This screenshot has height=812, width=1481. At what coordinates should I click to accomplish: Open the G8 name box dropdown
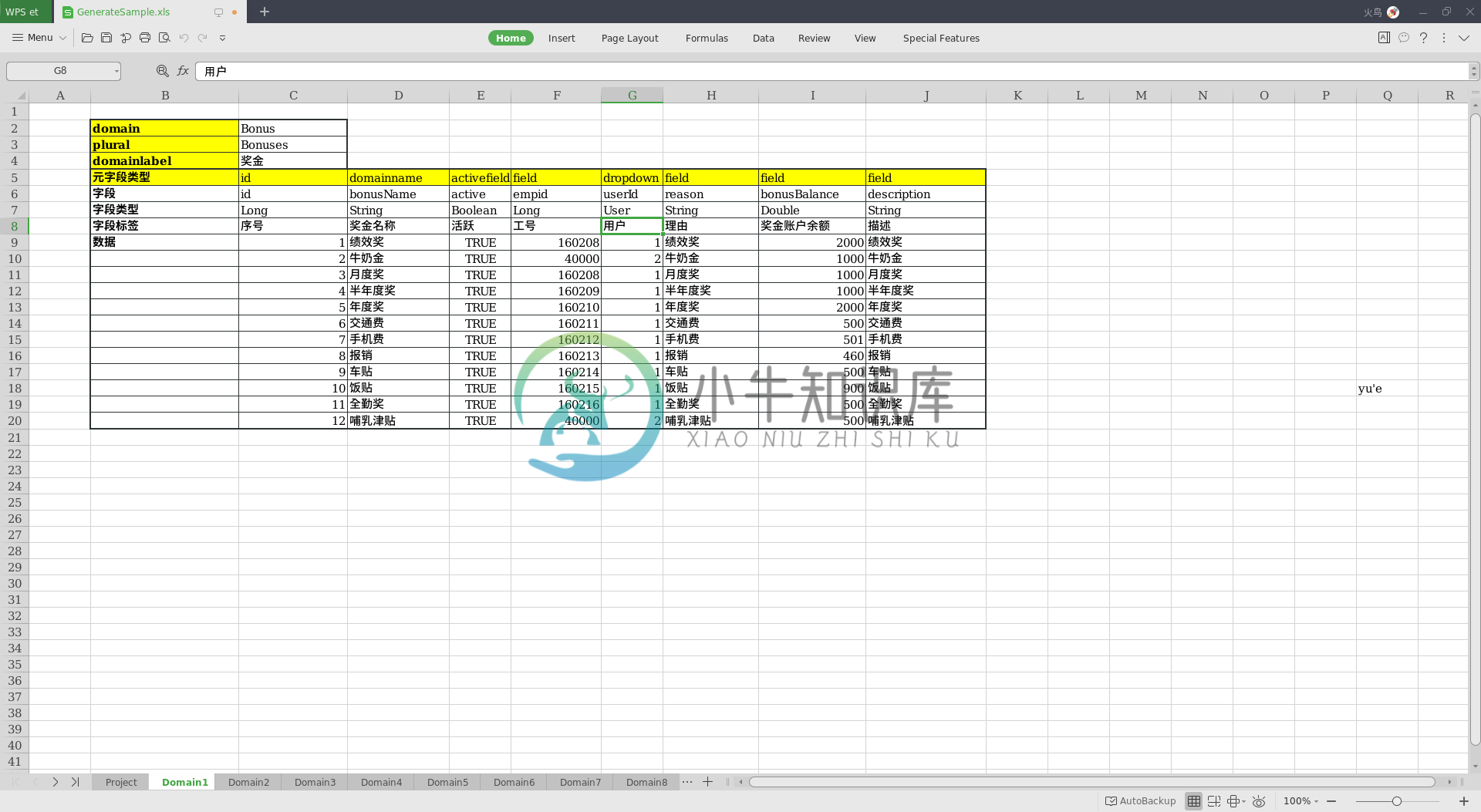pyautogui.click(x=116, y=71)
